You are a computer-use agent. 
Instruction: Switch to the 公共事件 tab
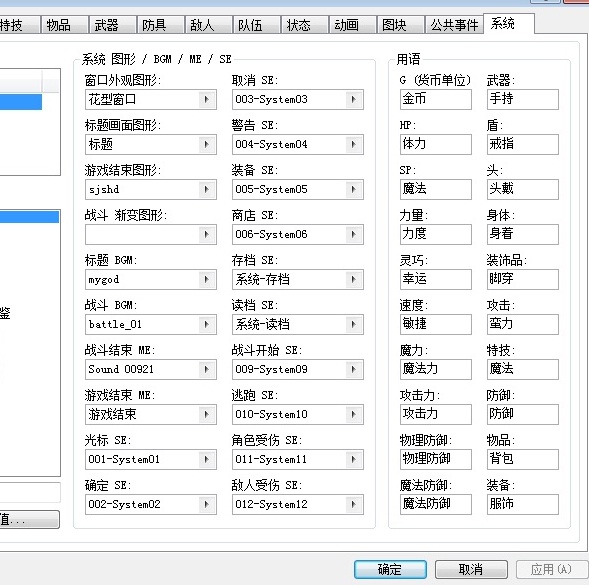454,25
